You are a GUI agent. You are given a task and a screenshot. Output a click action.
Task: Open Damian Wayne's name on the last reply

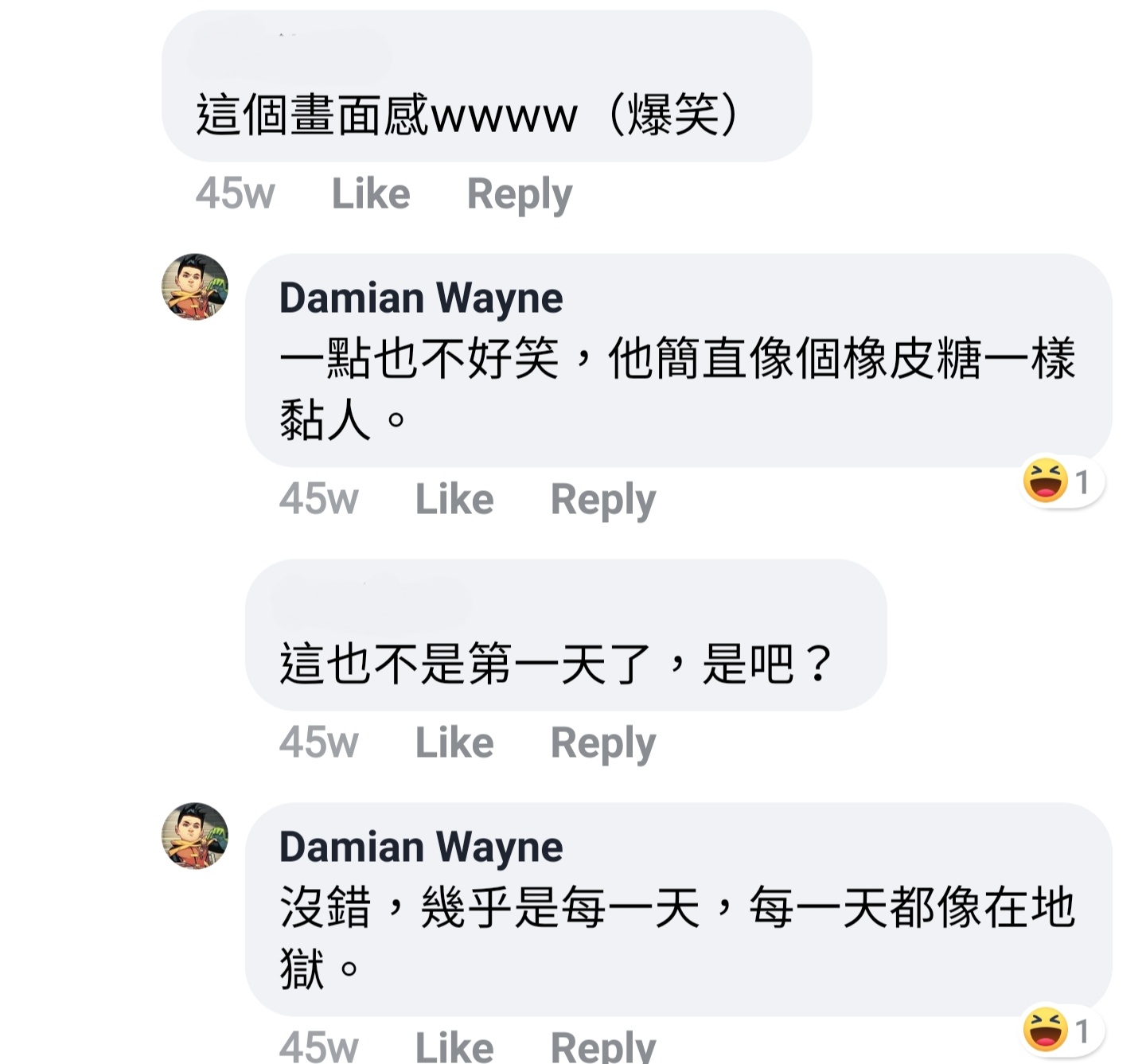(421, 848)
